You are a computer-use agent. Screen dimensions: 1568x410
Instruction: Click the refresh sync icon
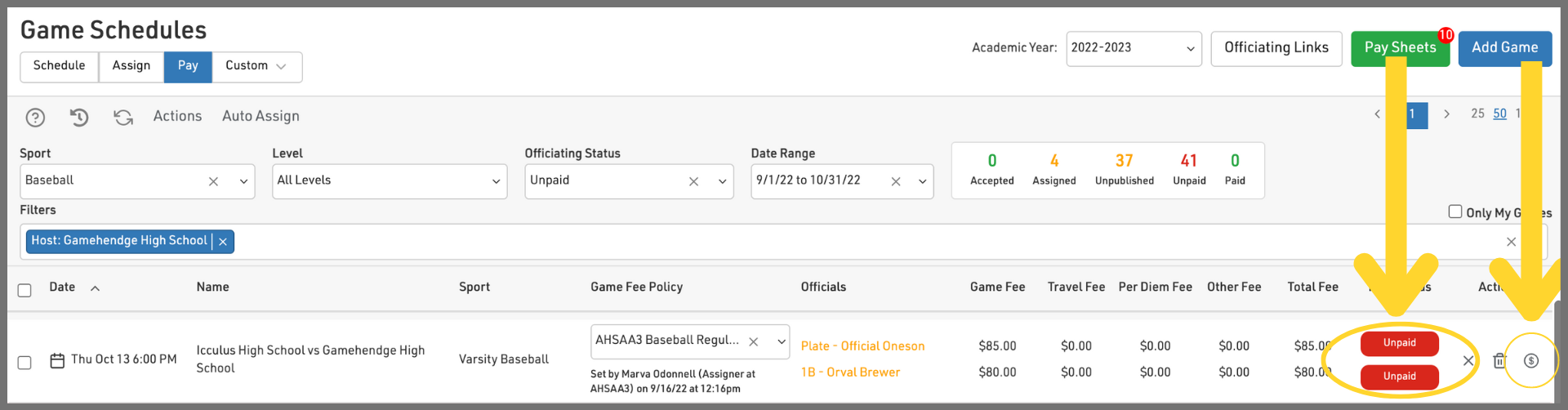(123, 118)
